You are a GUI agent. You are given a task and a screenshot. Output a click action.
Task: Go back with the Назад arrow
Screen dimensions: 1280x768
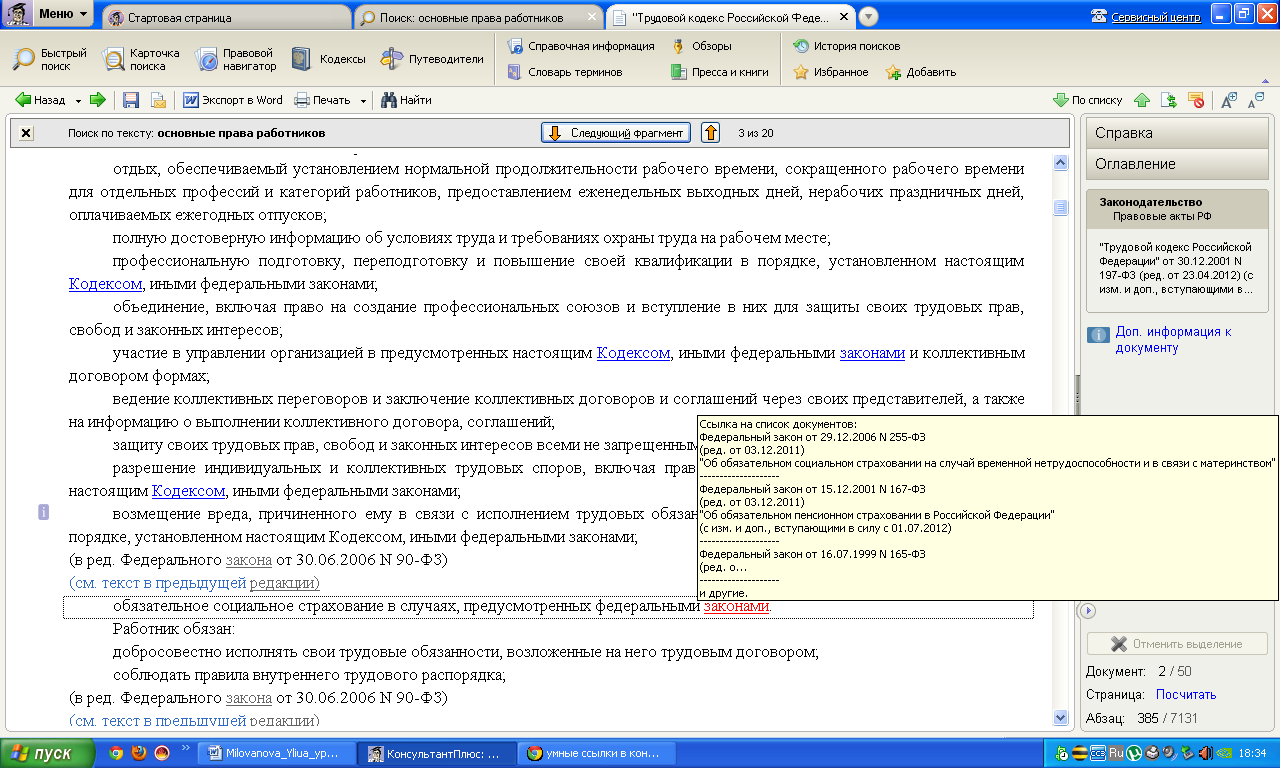(x=40, y=100)
